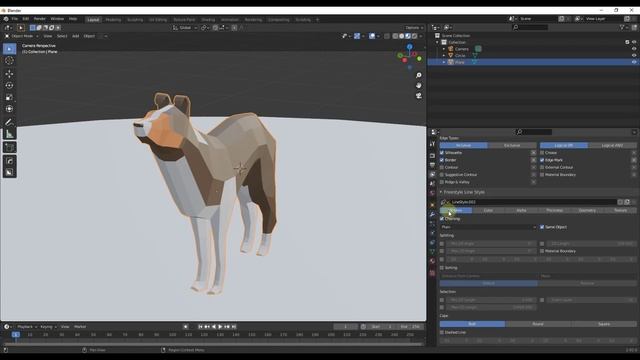Image resolution: width=640 pixels, height=360 pixels.
Task: Toggle the Silhouette edge type checkbox
Action: point(442,153)
